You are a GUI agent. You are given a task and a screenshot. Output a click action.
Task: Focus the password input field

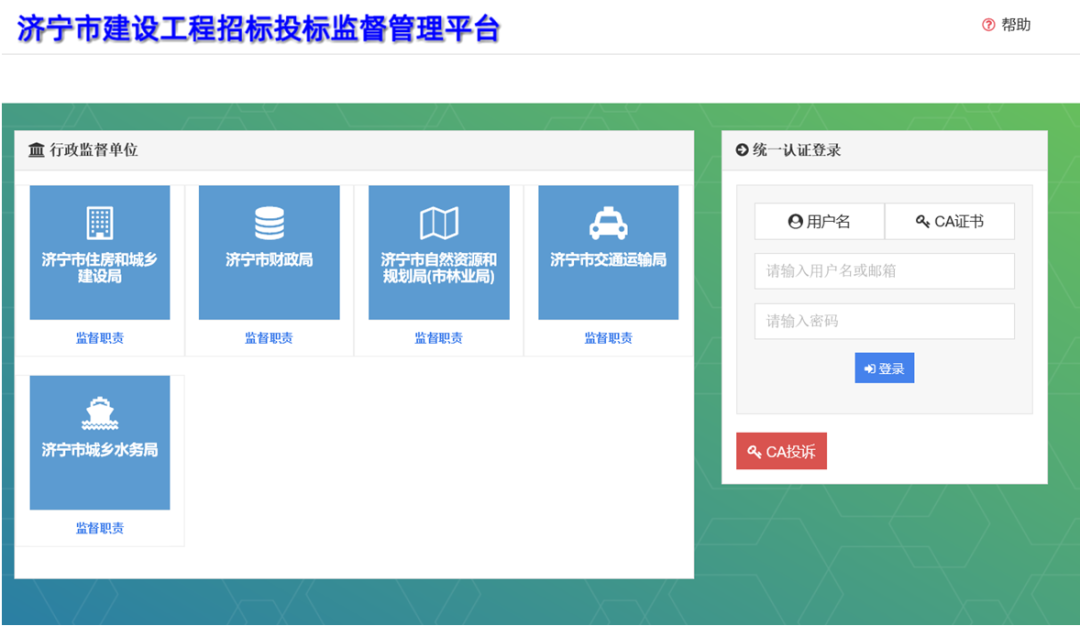(884, 321)
